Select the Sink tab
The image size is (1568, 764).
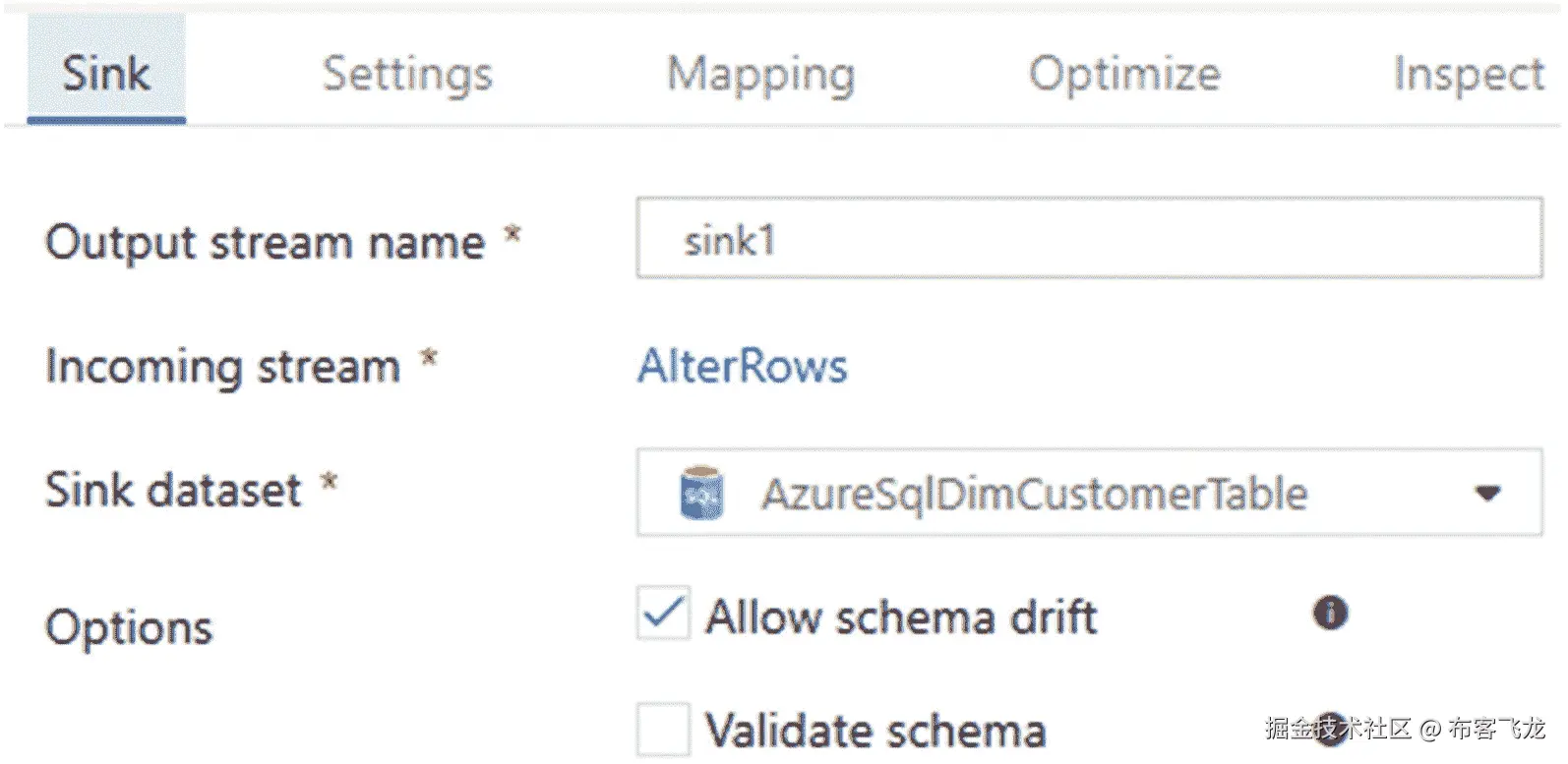(x=106, y=74)
